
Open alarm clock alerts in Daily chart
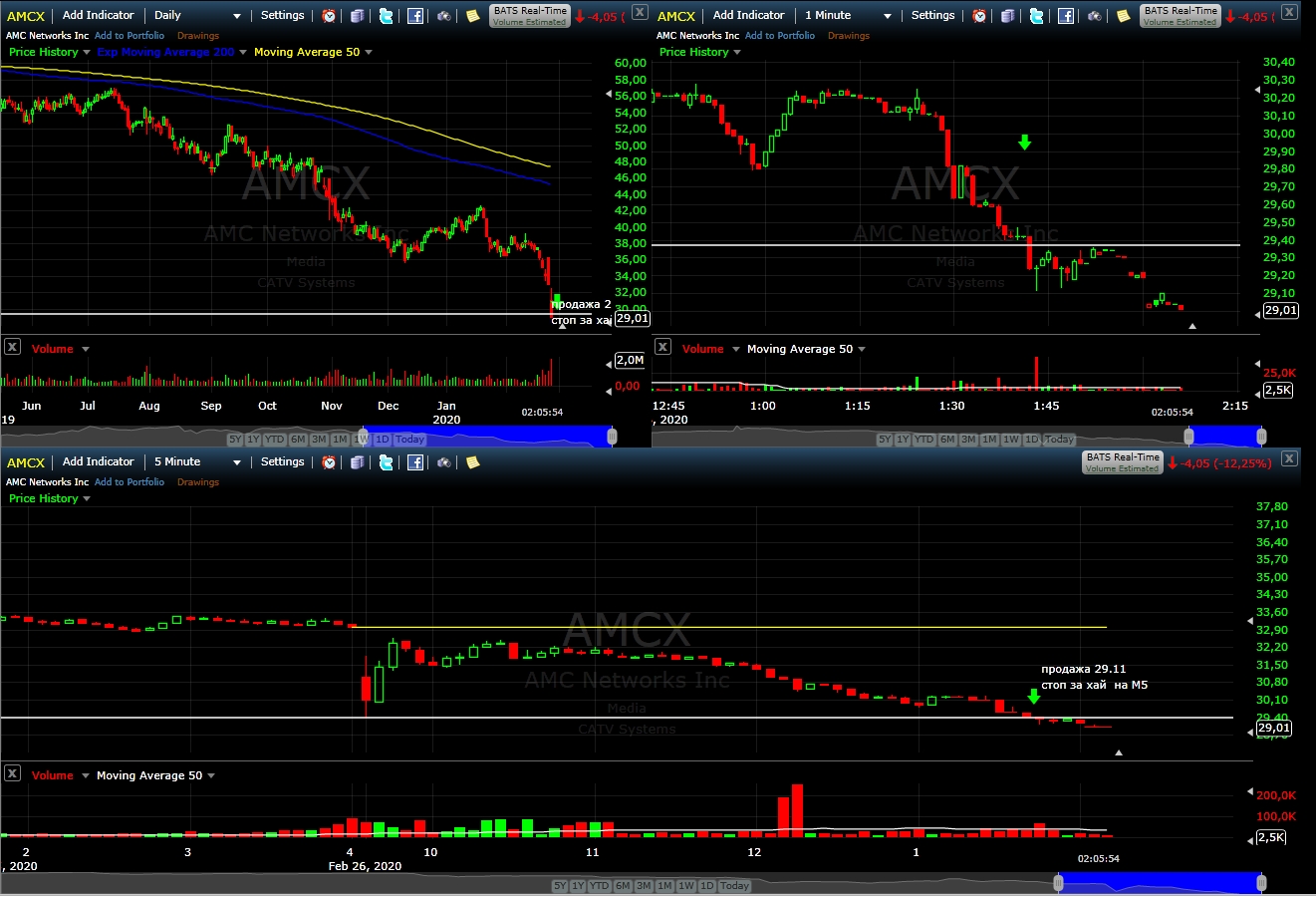click(x=329, y=16)
